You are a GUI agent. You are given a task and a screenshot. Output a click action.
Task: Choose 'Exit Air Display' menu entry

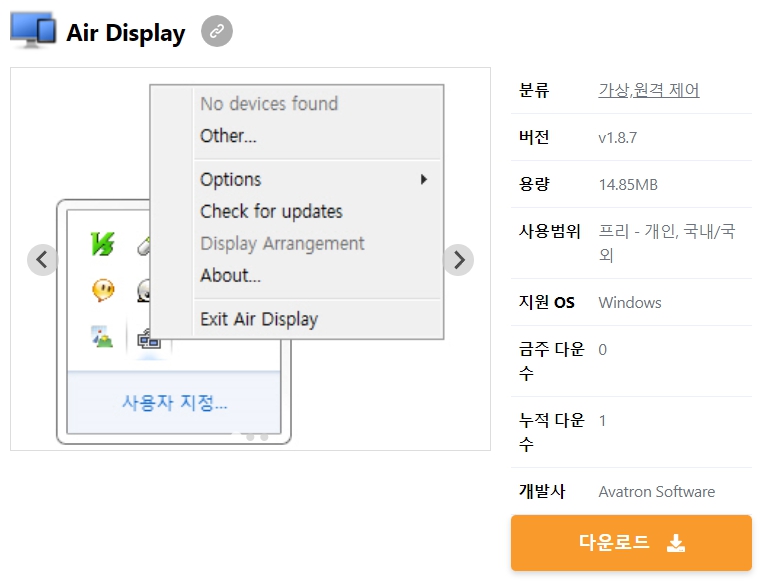pyautogui.click(x=319, y=319)
